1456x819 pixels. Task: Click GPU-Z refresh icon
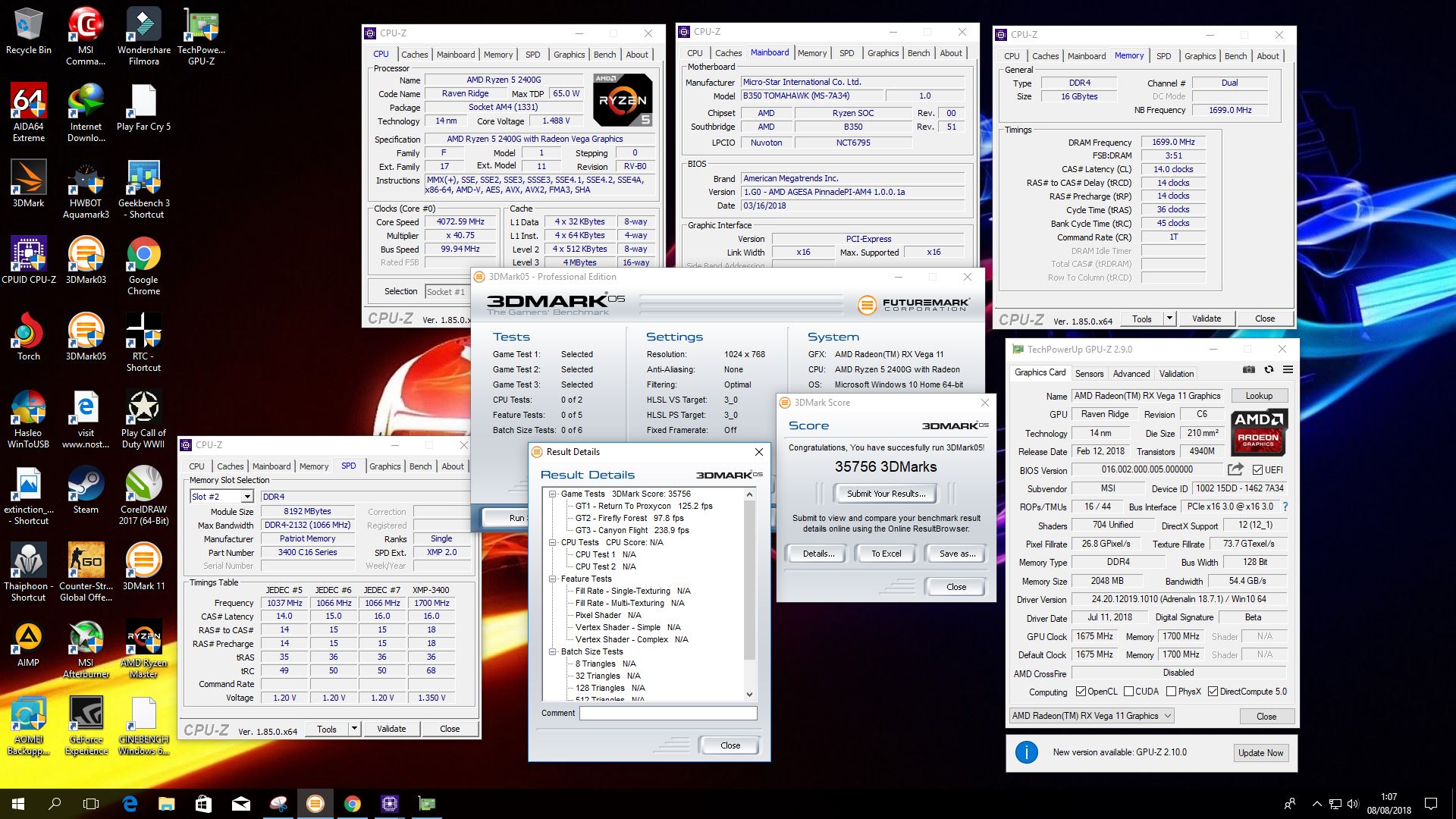point(1269,370)
